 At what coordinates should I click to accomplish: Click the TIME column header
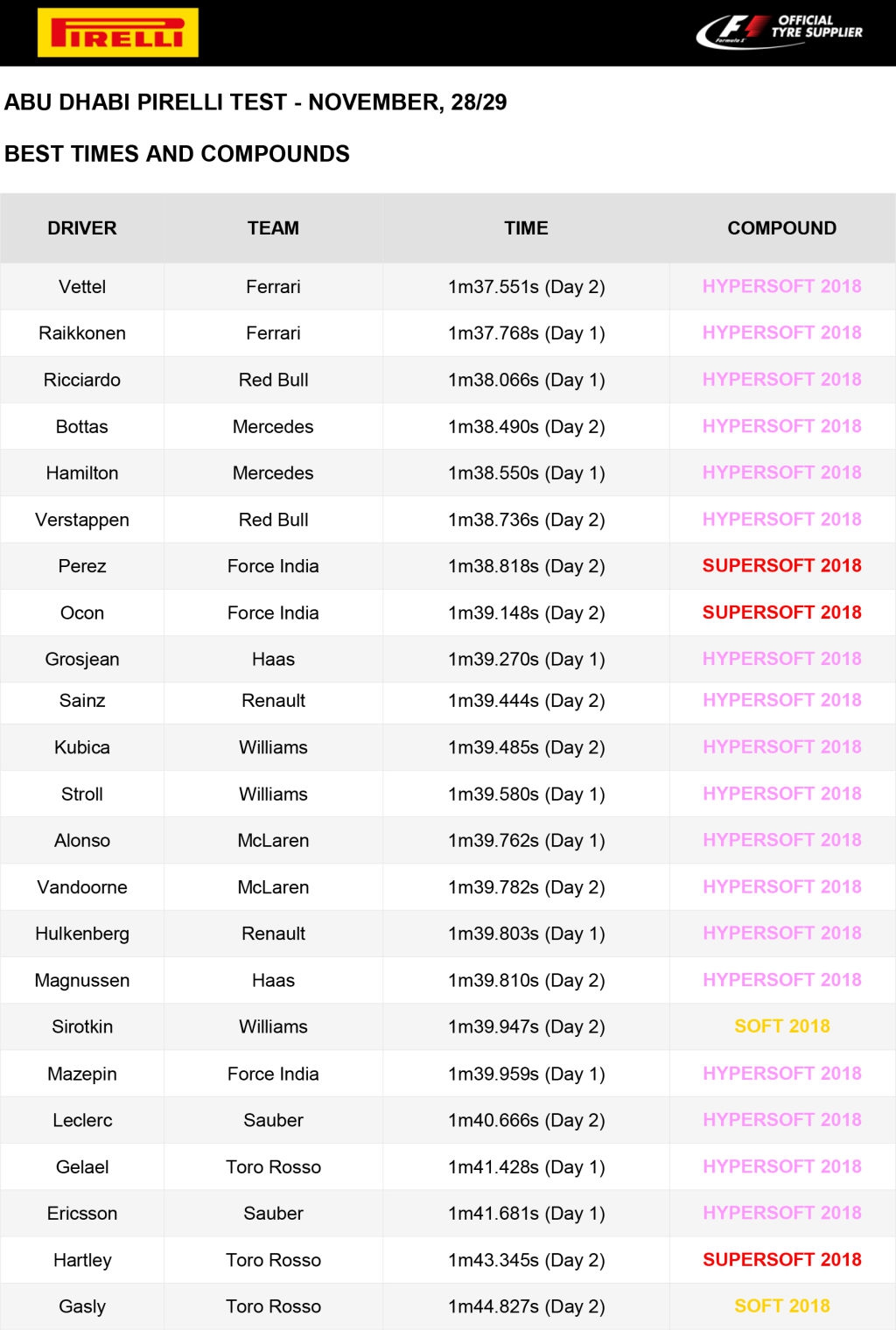pos(526,228)
